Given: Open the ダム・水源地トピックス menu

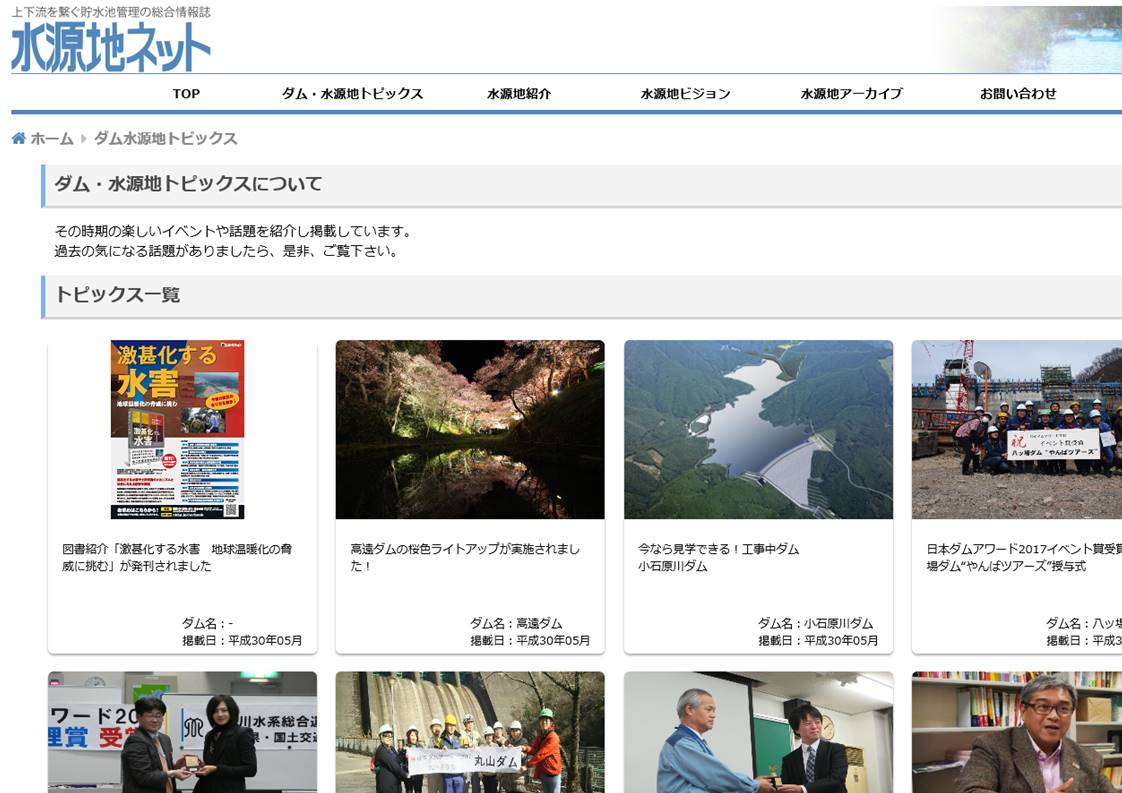Looking at the screenshot, I should (x=352, y=94).
